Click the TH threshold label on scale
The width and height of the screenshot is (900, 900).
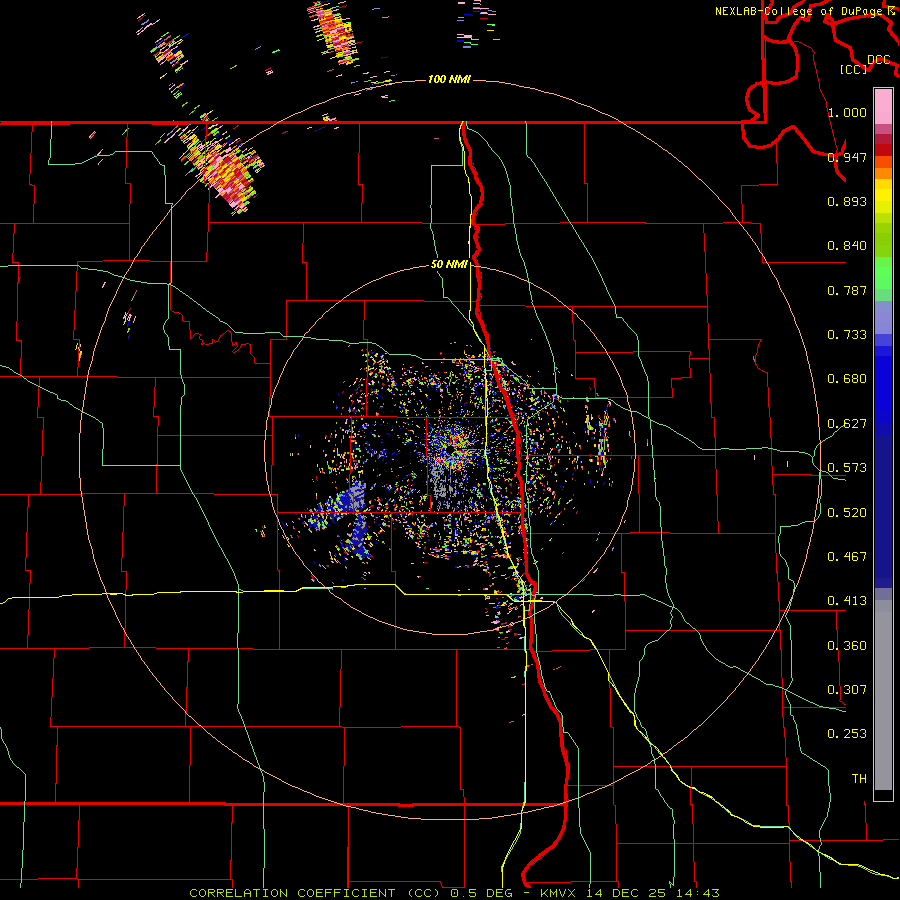(x=859, y=779)
